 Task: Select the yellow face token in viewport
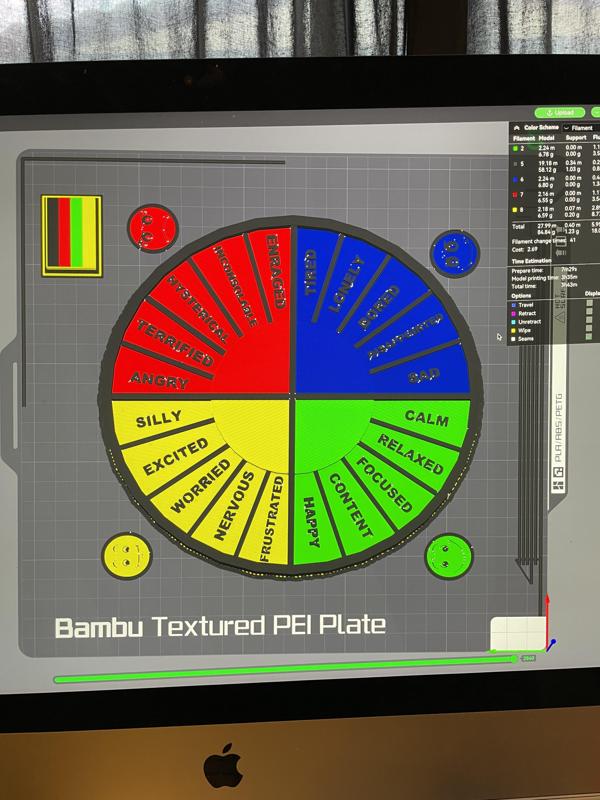(127, 556)
